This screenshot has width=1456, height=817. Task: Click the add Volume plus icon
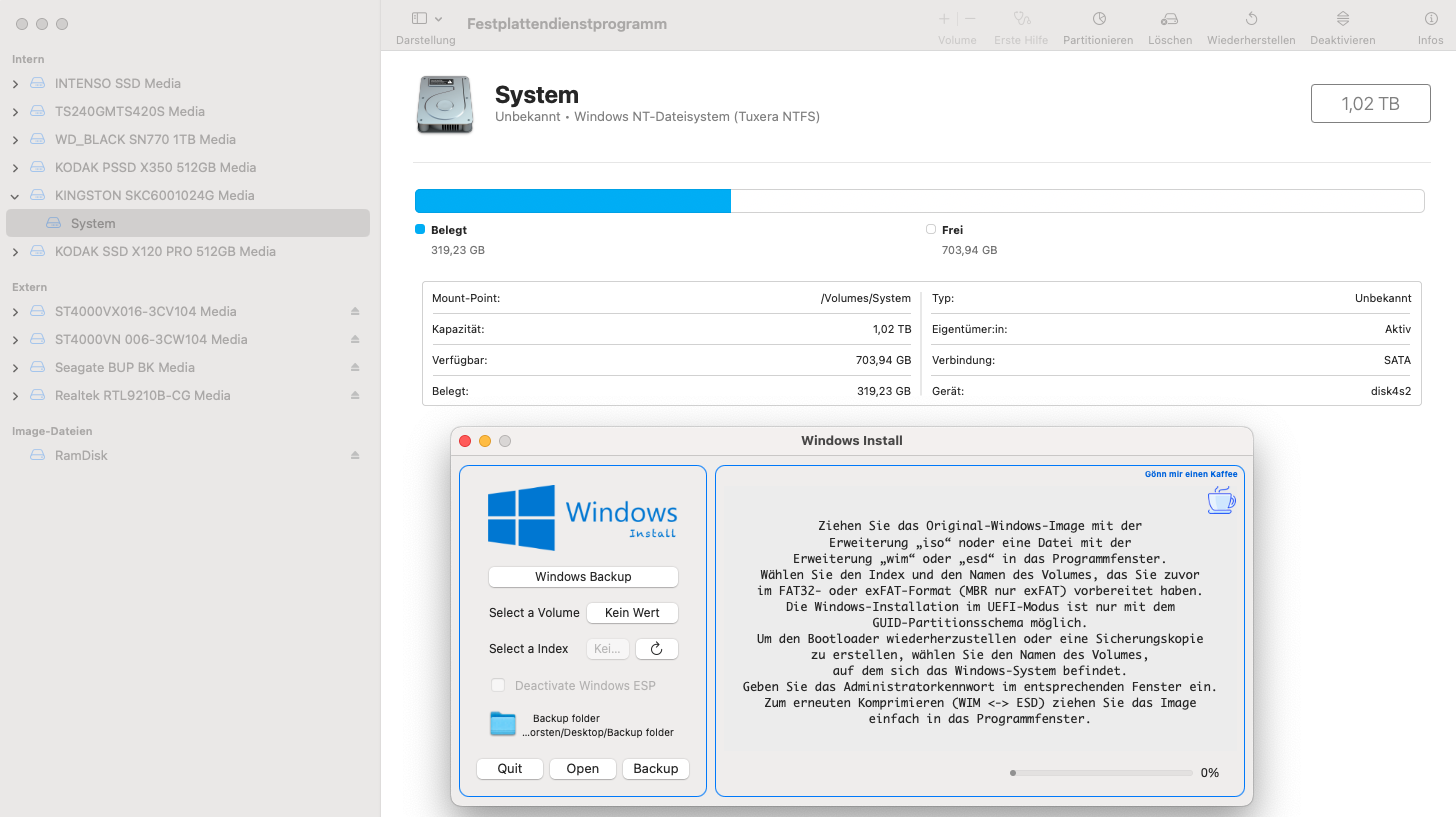tap(944, 19)
